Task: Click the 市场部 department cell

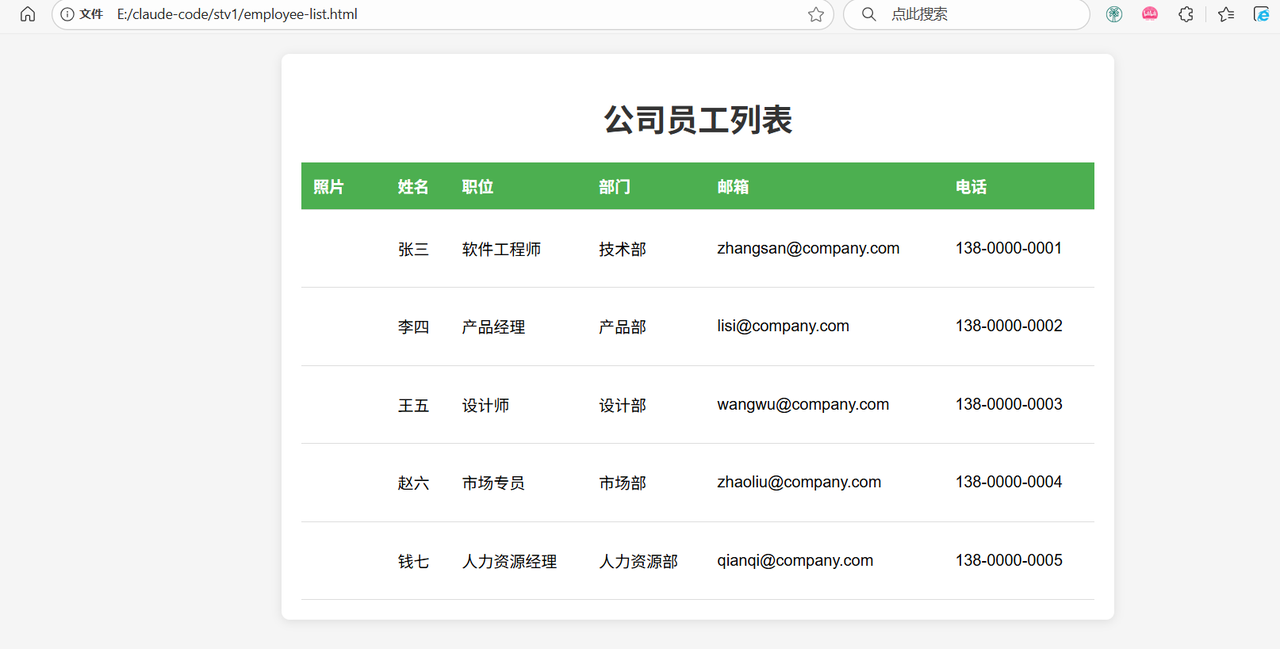Action: pos(622,483)
